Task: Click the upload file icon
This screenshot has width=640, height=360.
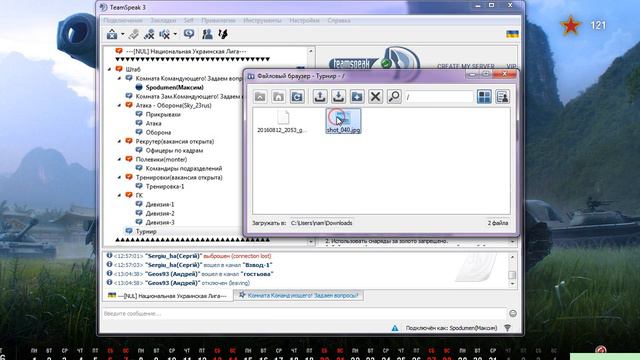Action: click(320, 97)
